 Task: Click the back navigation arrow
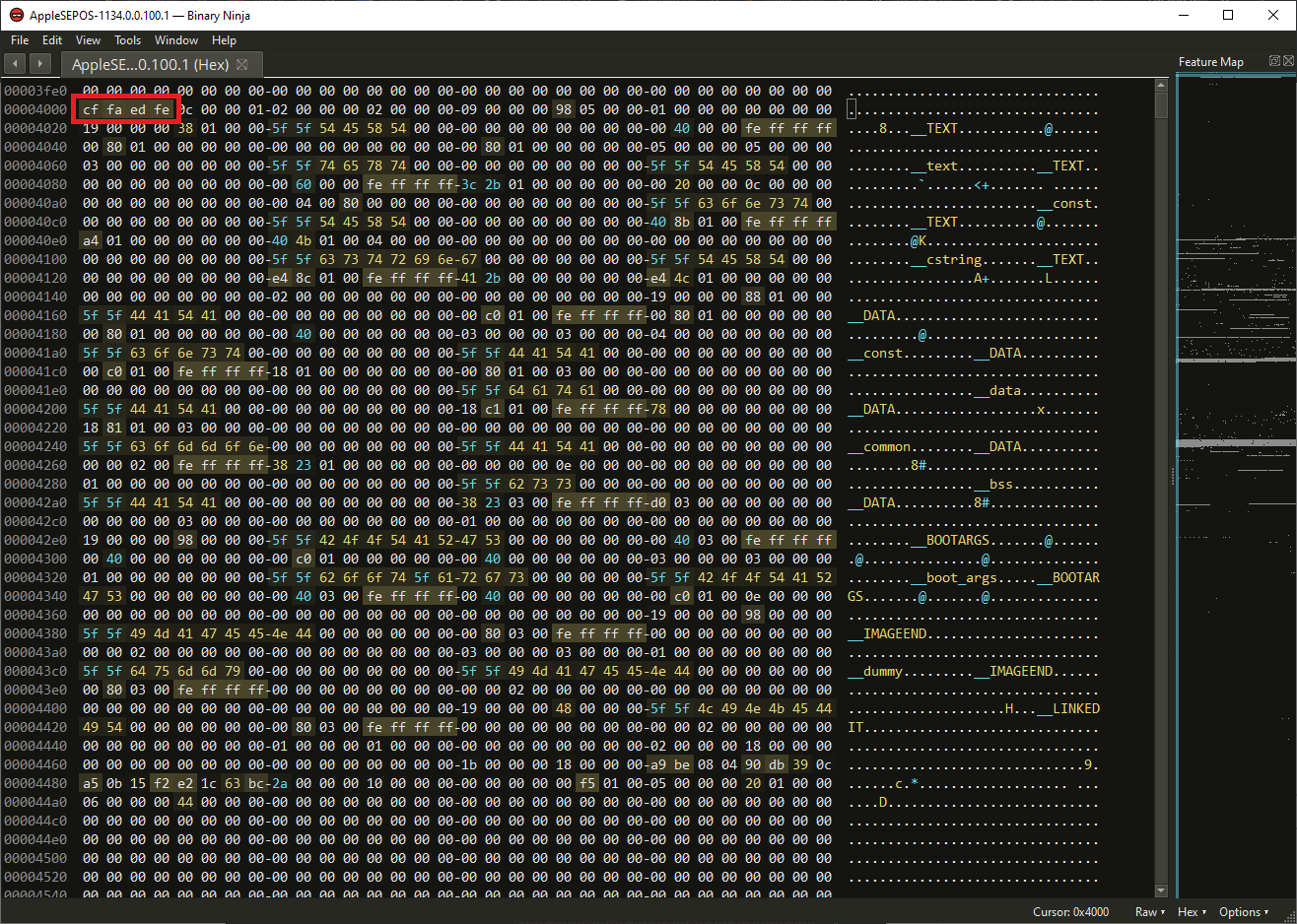(15, 64)
